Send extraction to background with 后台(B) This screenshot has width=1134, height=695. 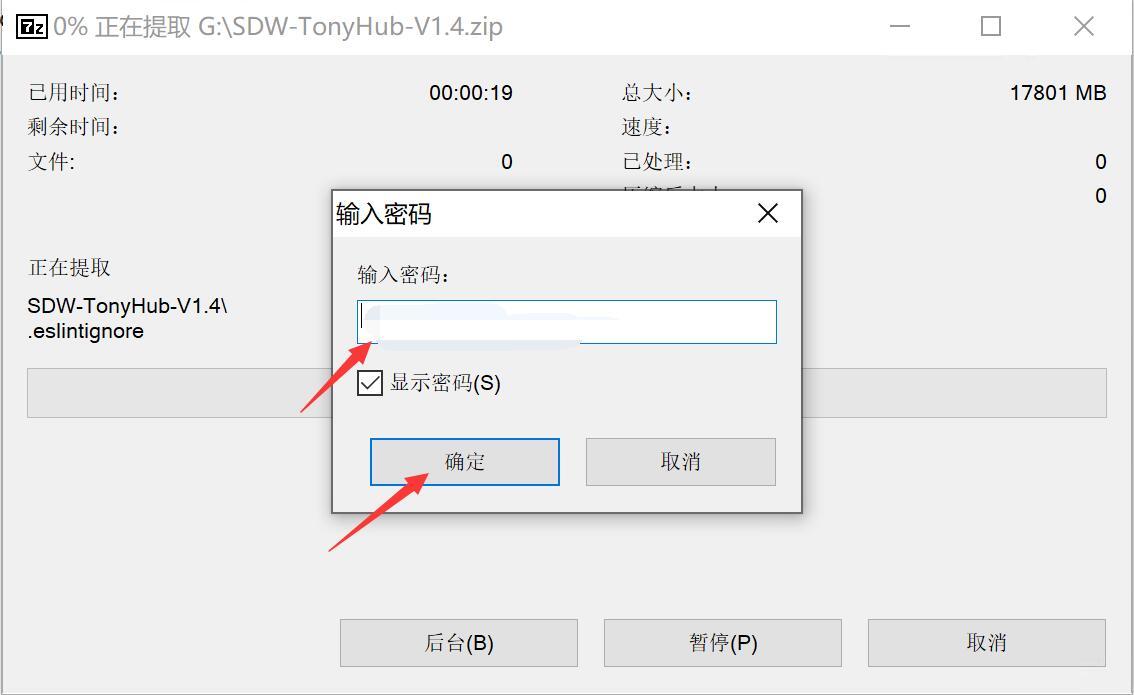click(x=459, y=643)
